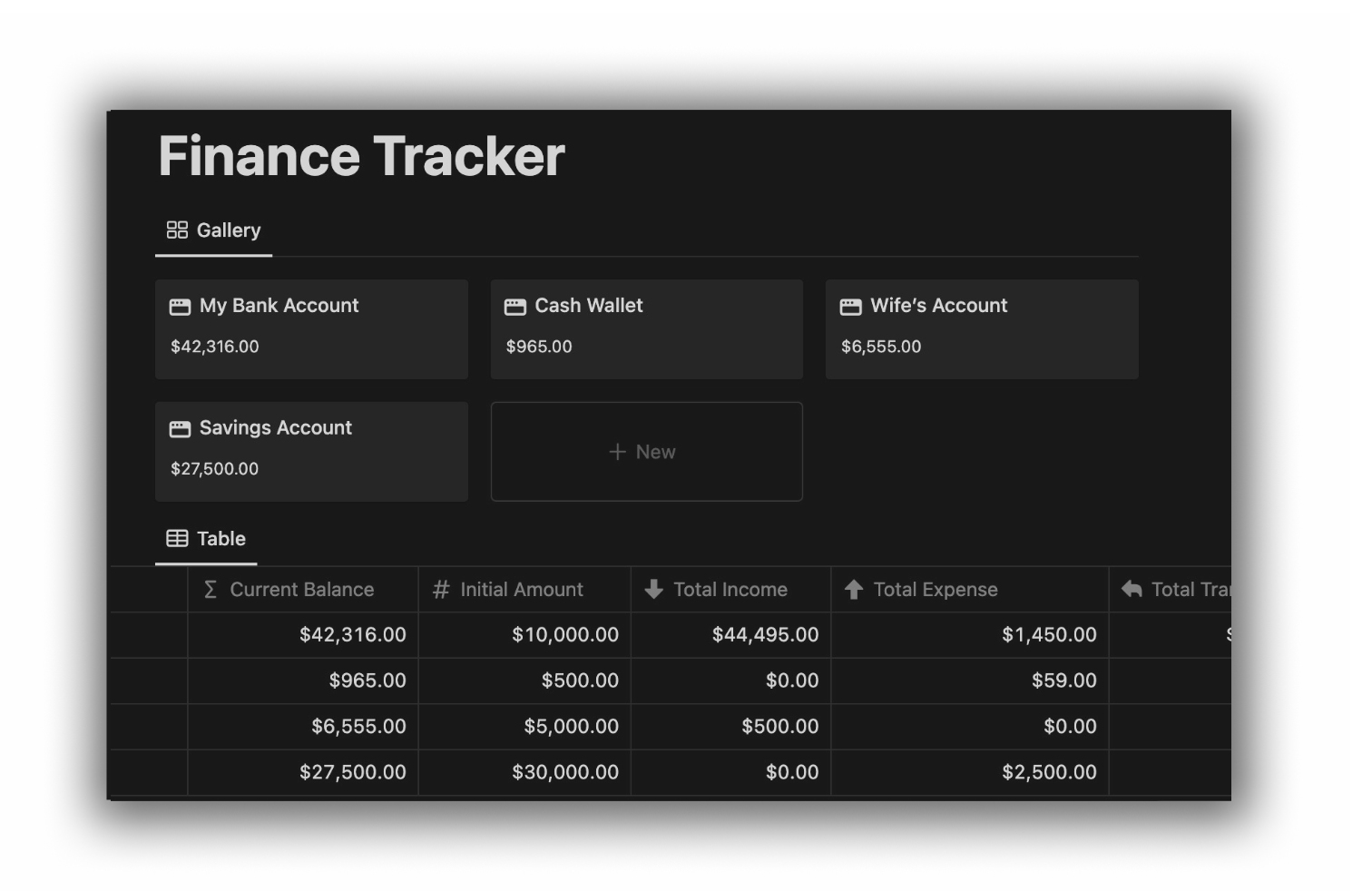Click the up-arrow icon on Total Expense
Viewport: 1372px width, 891px height.
(854, 589)
